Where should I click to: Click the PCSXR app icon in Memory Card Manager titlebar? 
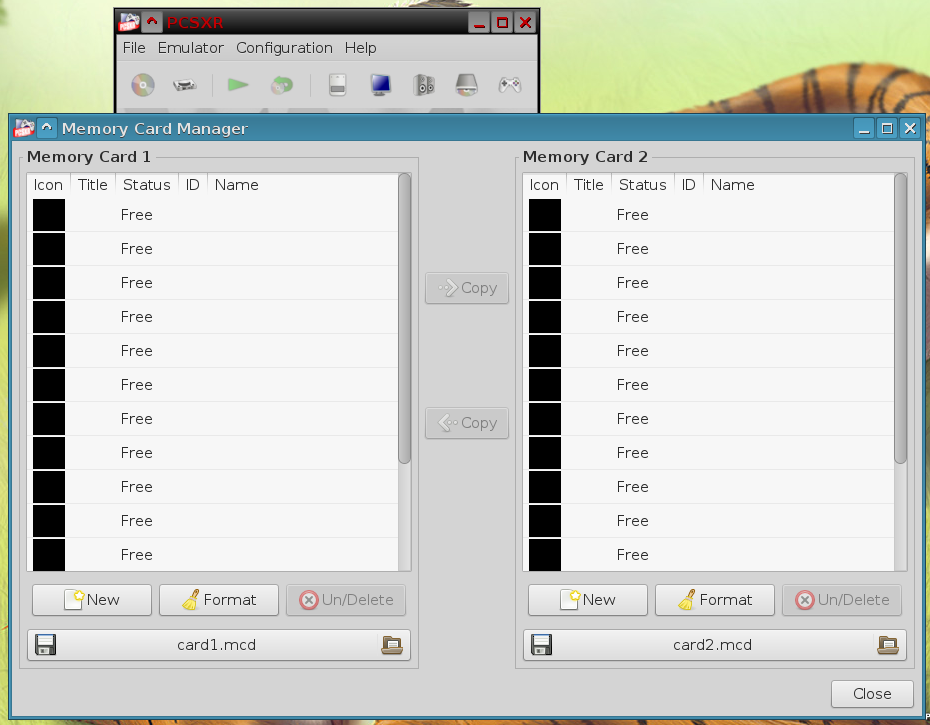[24, 128]
